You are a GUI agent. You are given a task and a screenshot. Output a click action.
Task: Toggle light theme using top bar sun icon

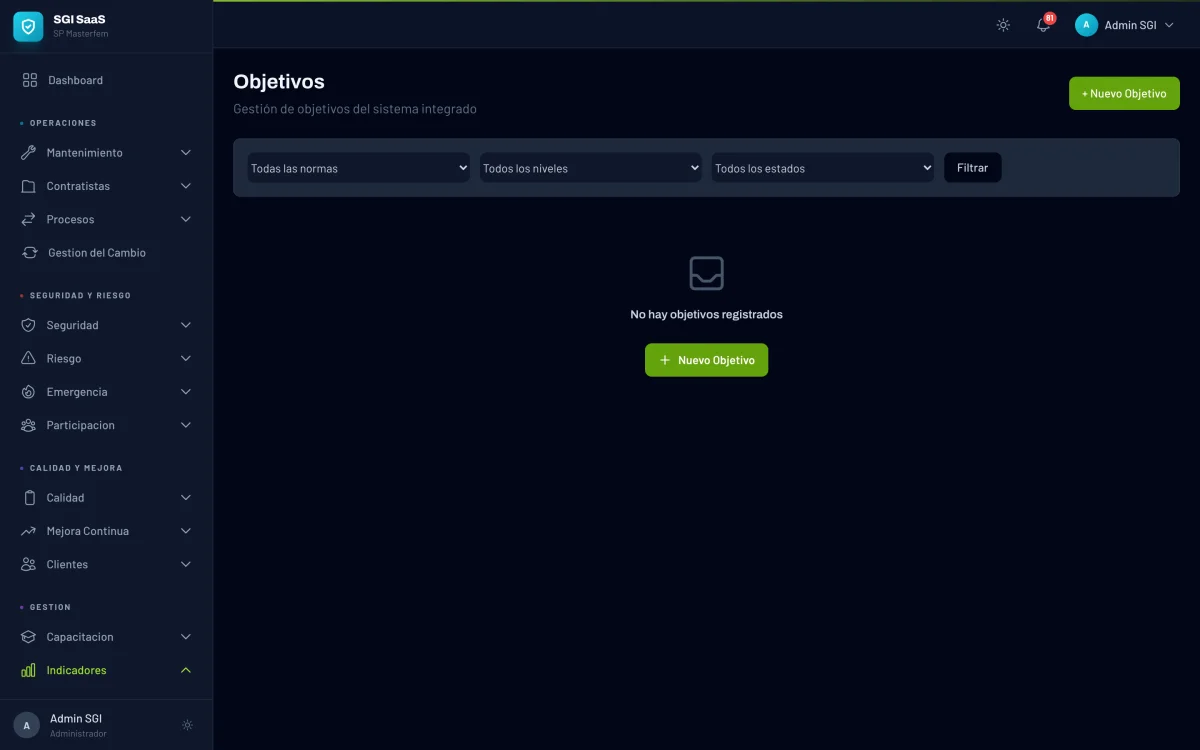(1003, 25)
